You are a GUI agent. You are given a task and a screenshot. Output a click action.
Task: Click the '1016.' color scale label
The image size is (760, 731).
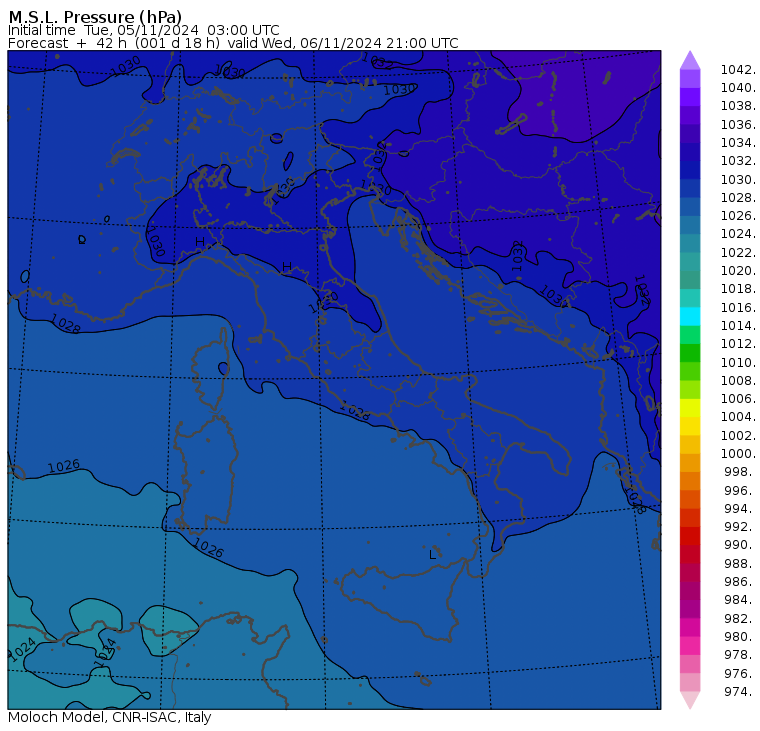pyautogui.click(x=738, y=307)
